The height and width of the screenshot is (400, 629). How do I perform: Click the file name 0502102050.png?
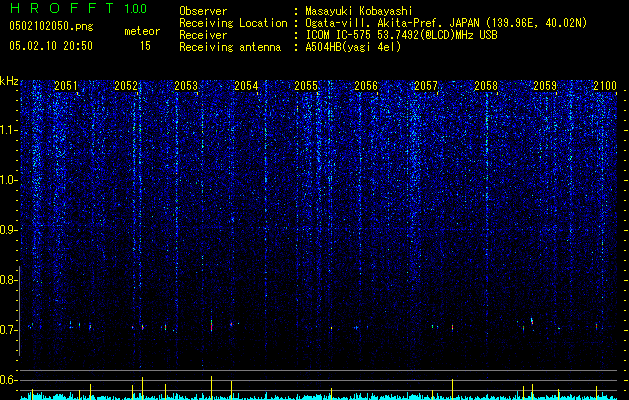coord(51,27)
